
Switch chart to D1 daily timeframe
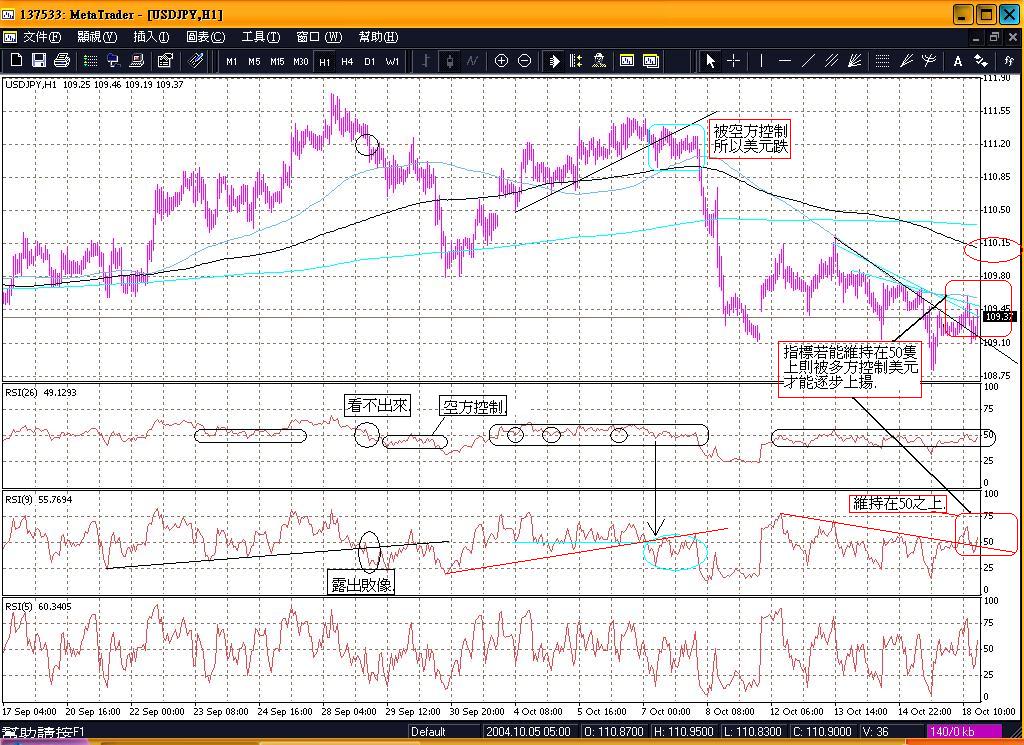click(369, 61)
